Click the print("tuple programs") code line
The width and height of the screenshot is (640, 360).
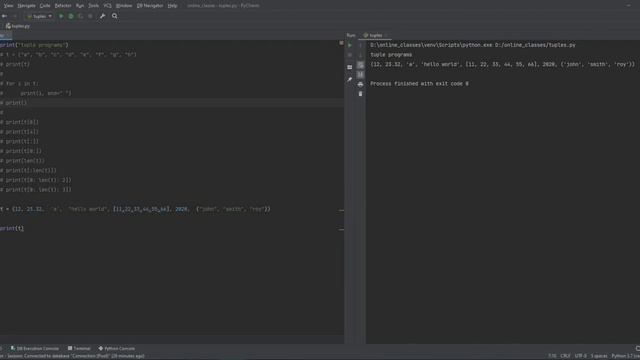(x=34, y=45)
